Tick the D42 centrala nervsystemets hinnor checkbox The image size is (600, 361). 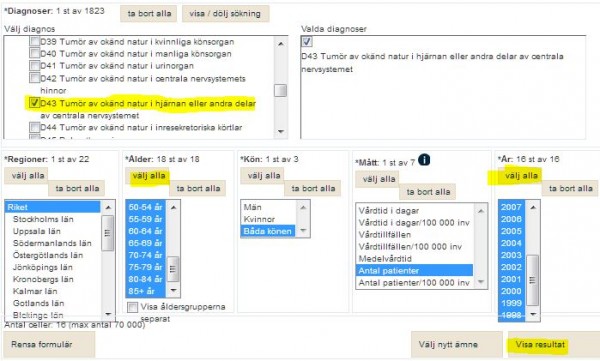click(x=35, y=78)
